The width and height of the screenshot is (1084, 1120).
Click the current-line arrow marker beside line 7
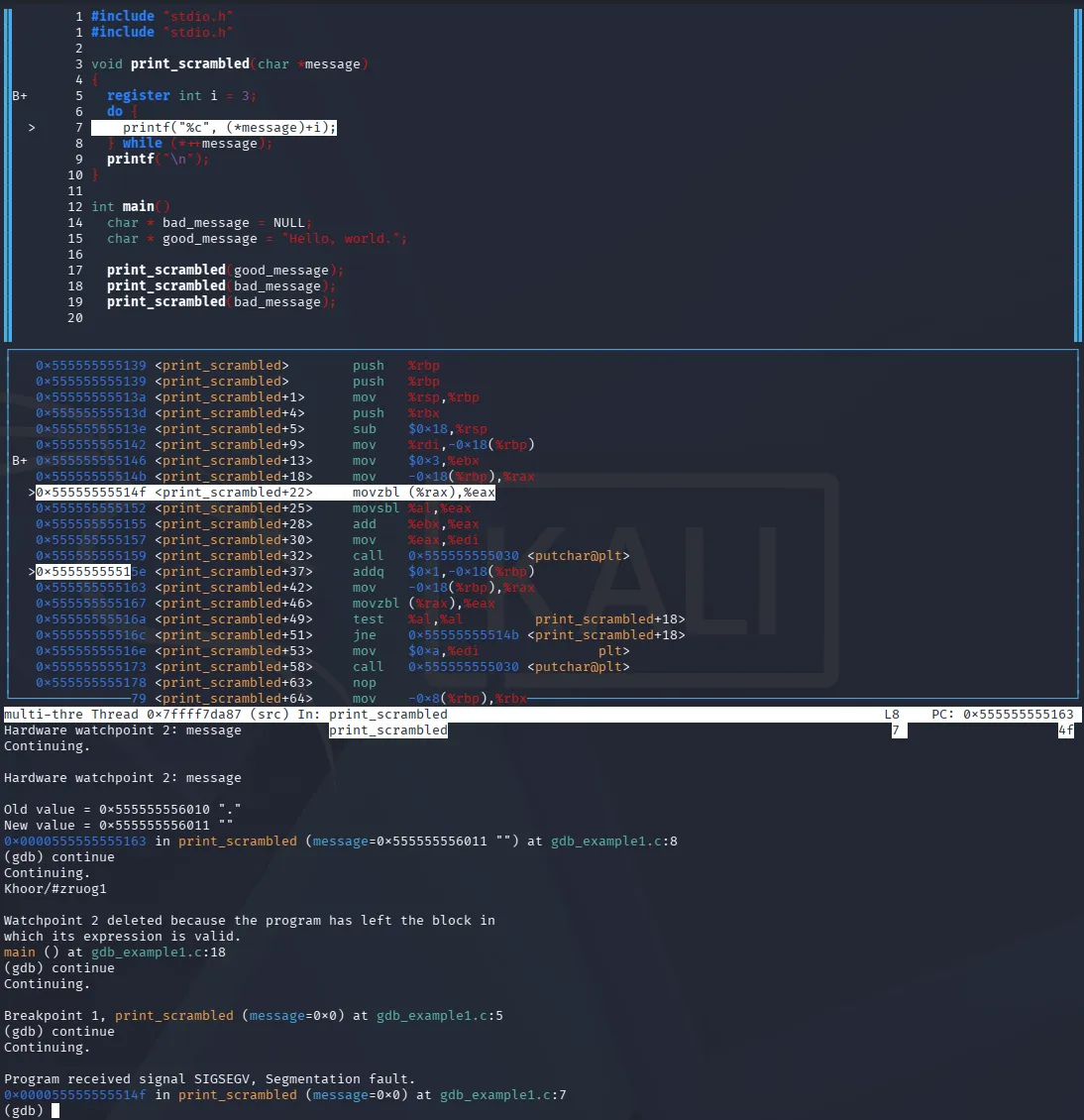pos(32,128)
